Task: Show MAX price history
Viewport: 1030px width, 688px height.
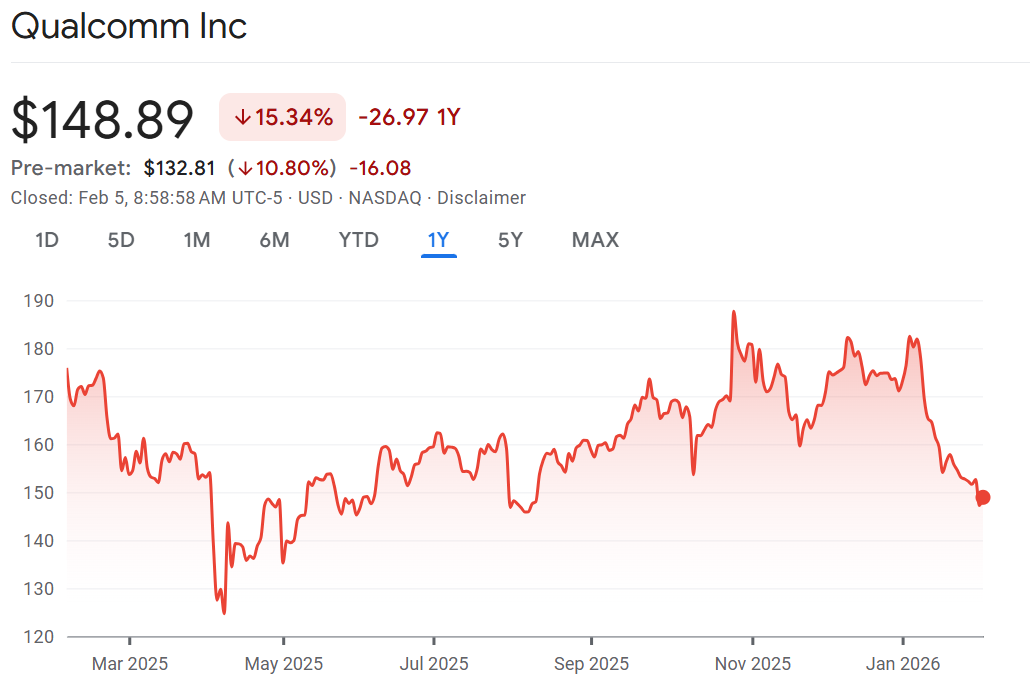Action: coord(595,240)
